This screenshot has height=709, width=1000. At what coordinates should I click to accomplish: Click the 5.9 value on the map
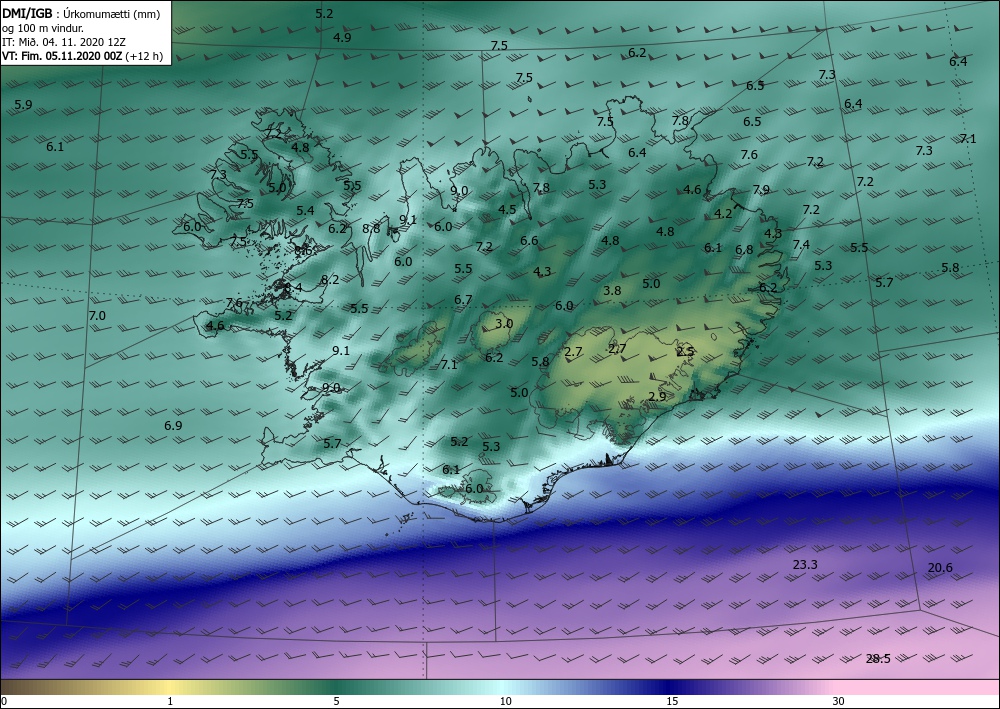click(x=23, y=105)
